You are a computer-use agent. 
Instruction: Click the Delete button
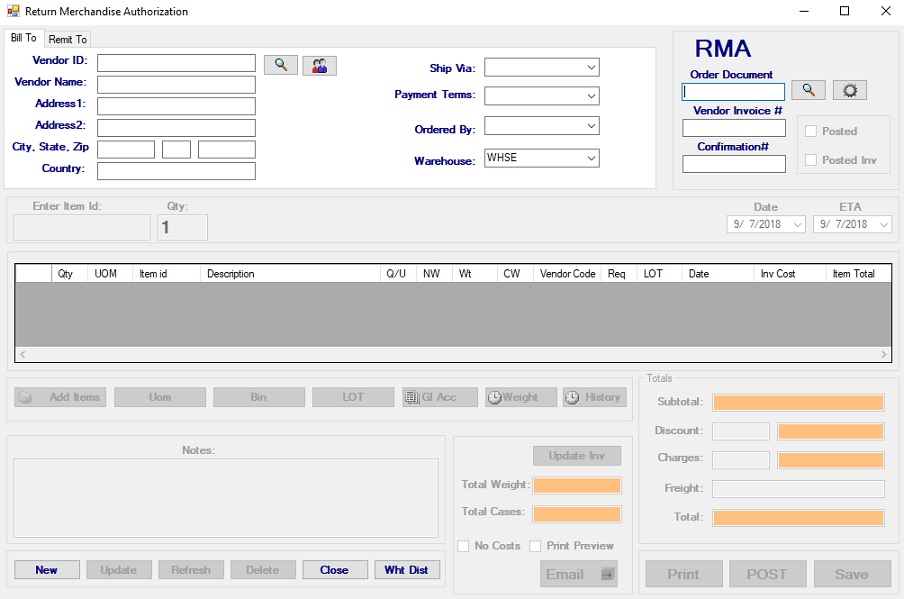(x=263, y=570)
